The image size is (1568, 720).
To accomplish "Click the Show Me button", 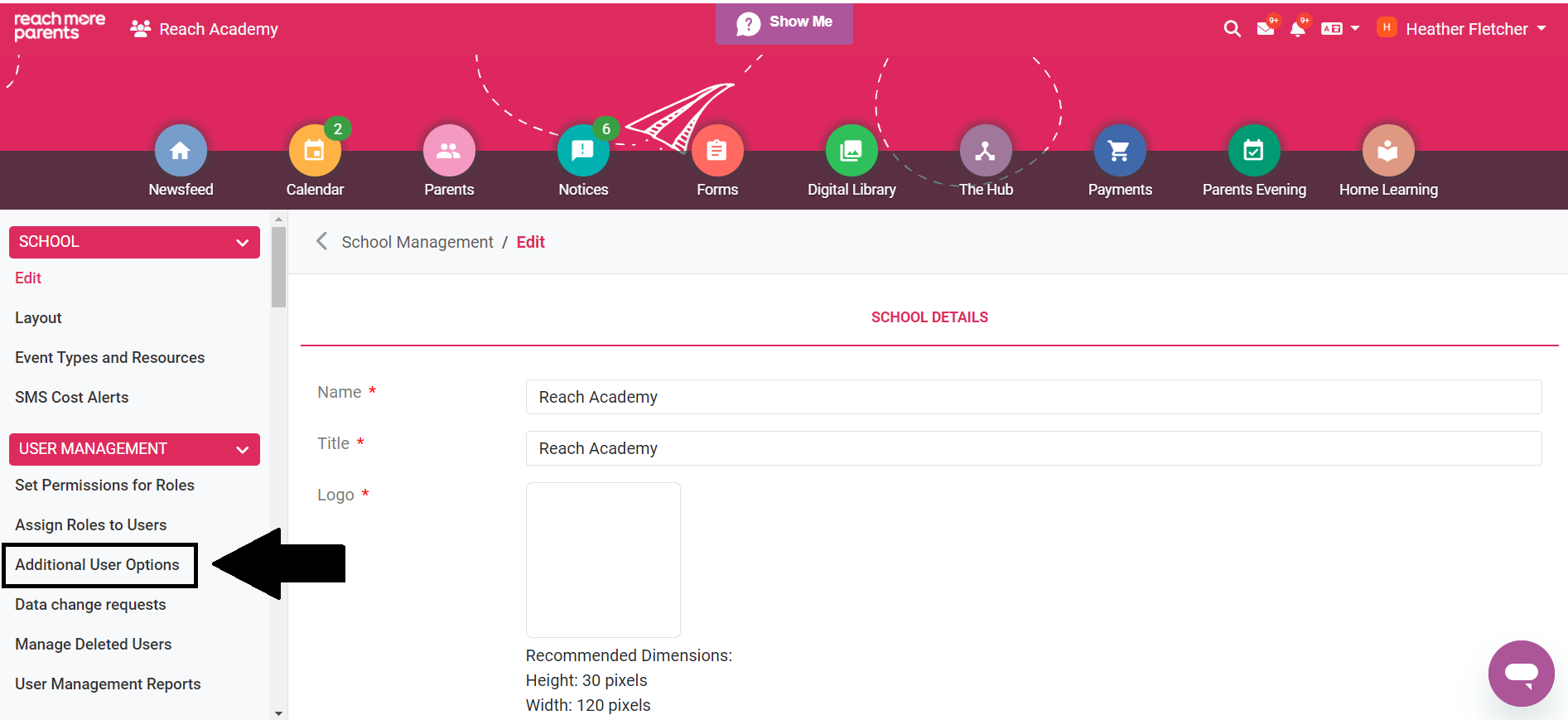I will [784, 23].
